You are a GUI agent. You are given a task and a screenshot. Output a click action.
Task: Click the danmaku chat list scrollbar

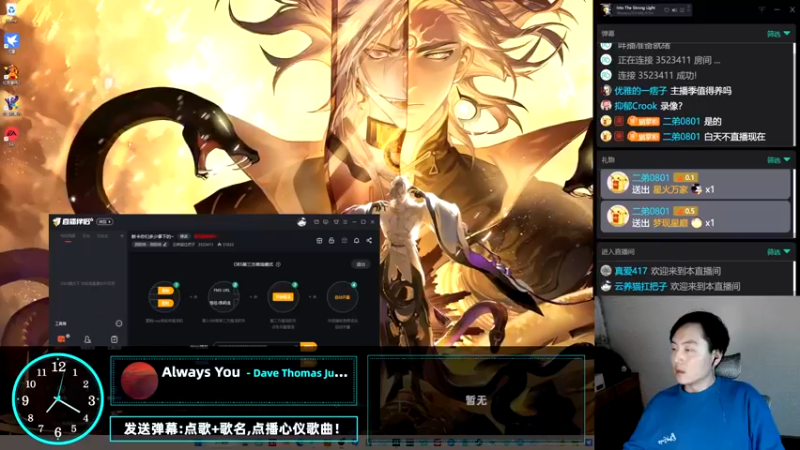click(x=794, y=94)
